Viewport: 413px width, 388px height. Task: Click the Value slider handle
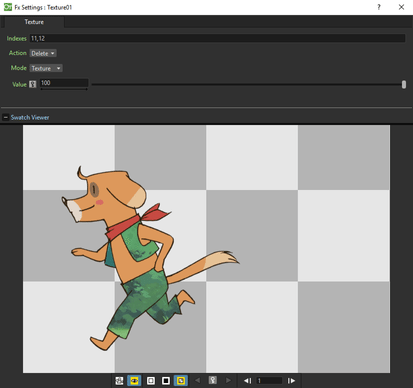[404, 84]
